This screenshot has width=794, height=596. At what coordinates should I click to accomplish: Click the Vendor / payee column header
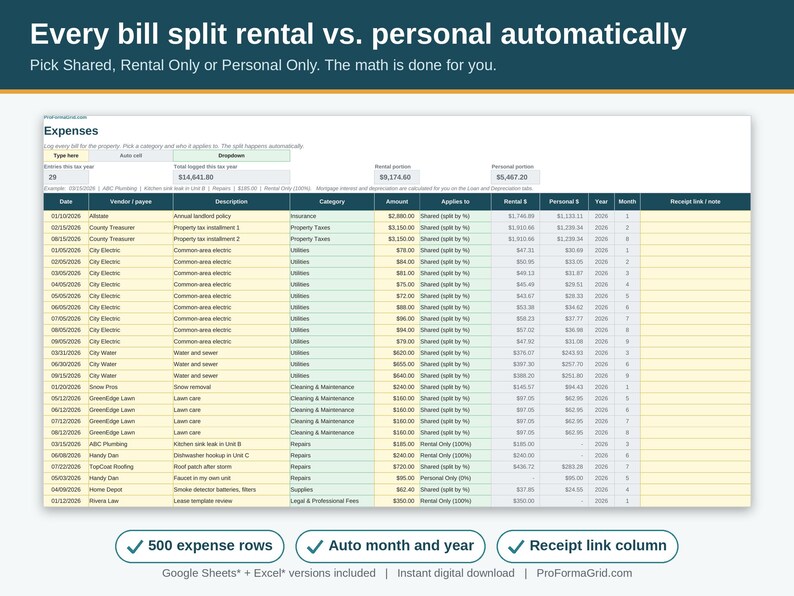tap(131, 202)
